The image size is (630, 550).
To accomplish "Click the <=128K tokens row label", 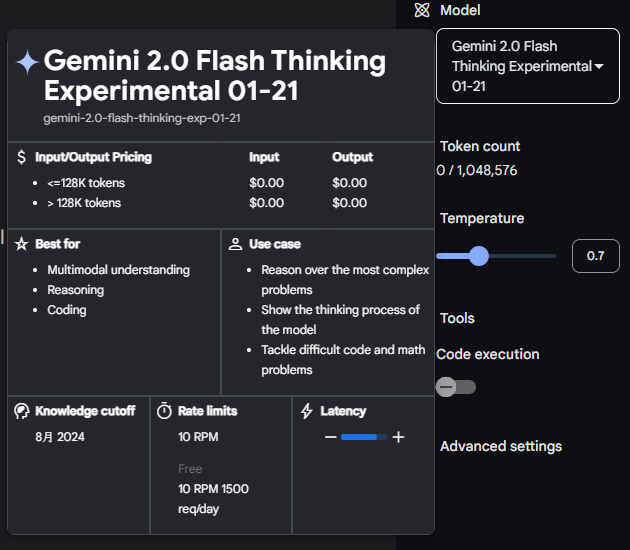I will coord(86,183).
